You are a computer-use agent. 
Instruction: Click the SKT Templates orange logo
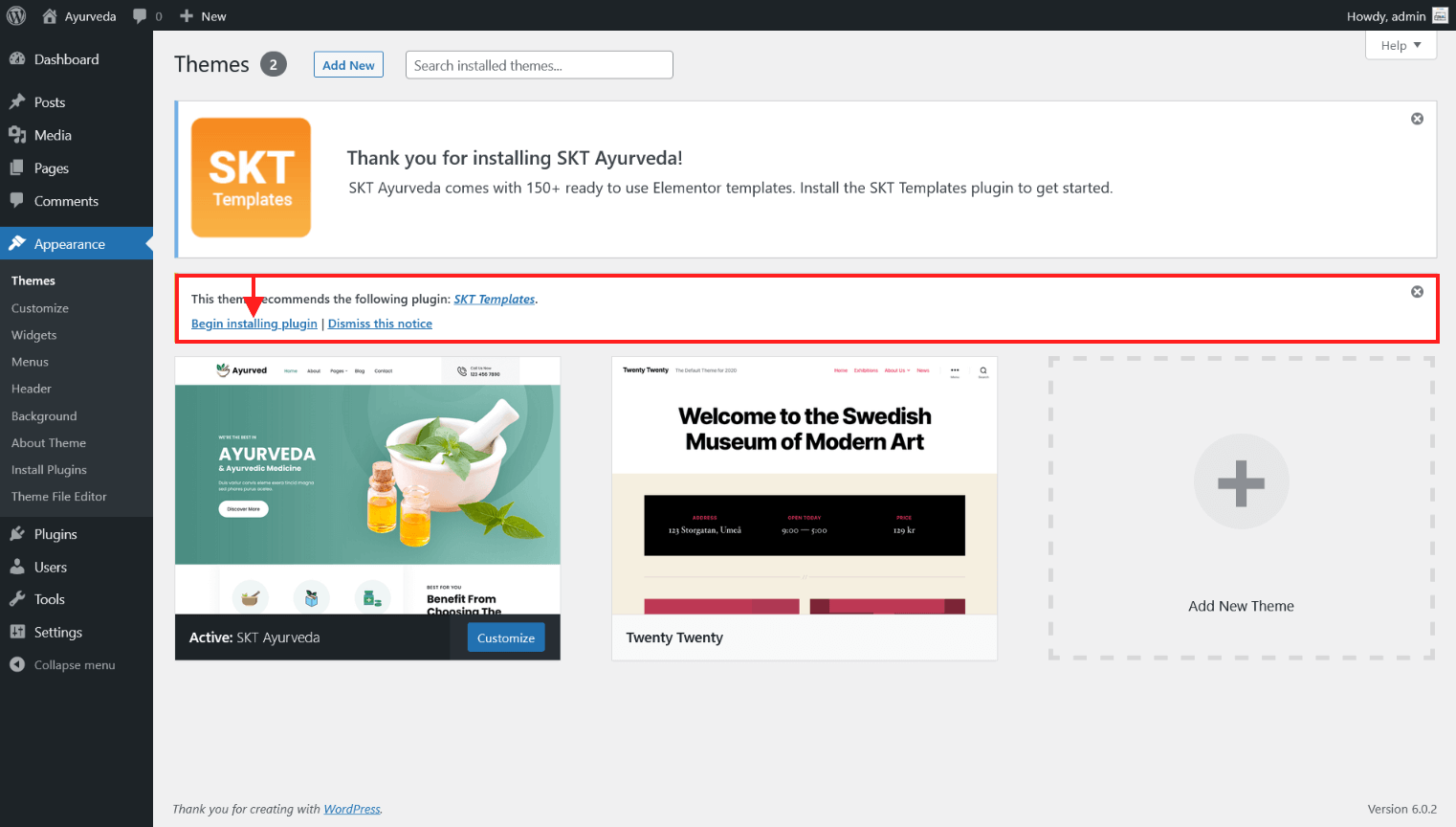pos(252,178)
